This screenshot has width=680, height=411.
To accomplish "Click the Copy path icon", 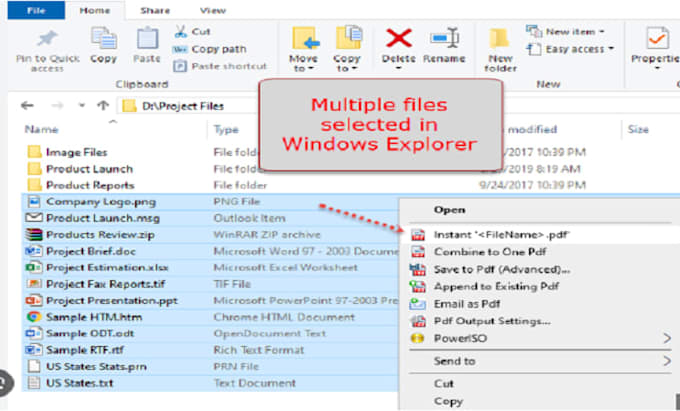I will coord(180,49).
